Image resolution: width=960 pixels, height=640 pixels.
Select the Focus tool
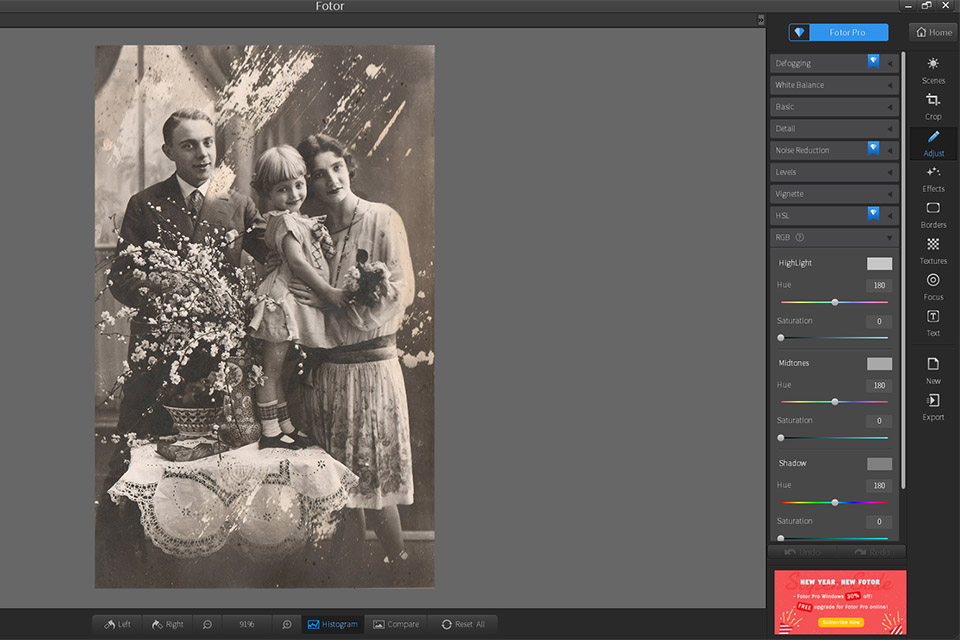click(932, 286)
